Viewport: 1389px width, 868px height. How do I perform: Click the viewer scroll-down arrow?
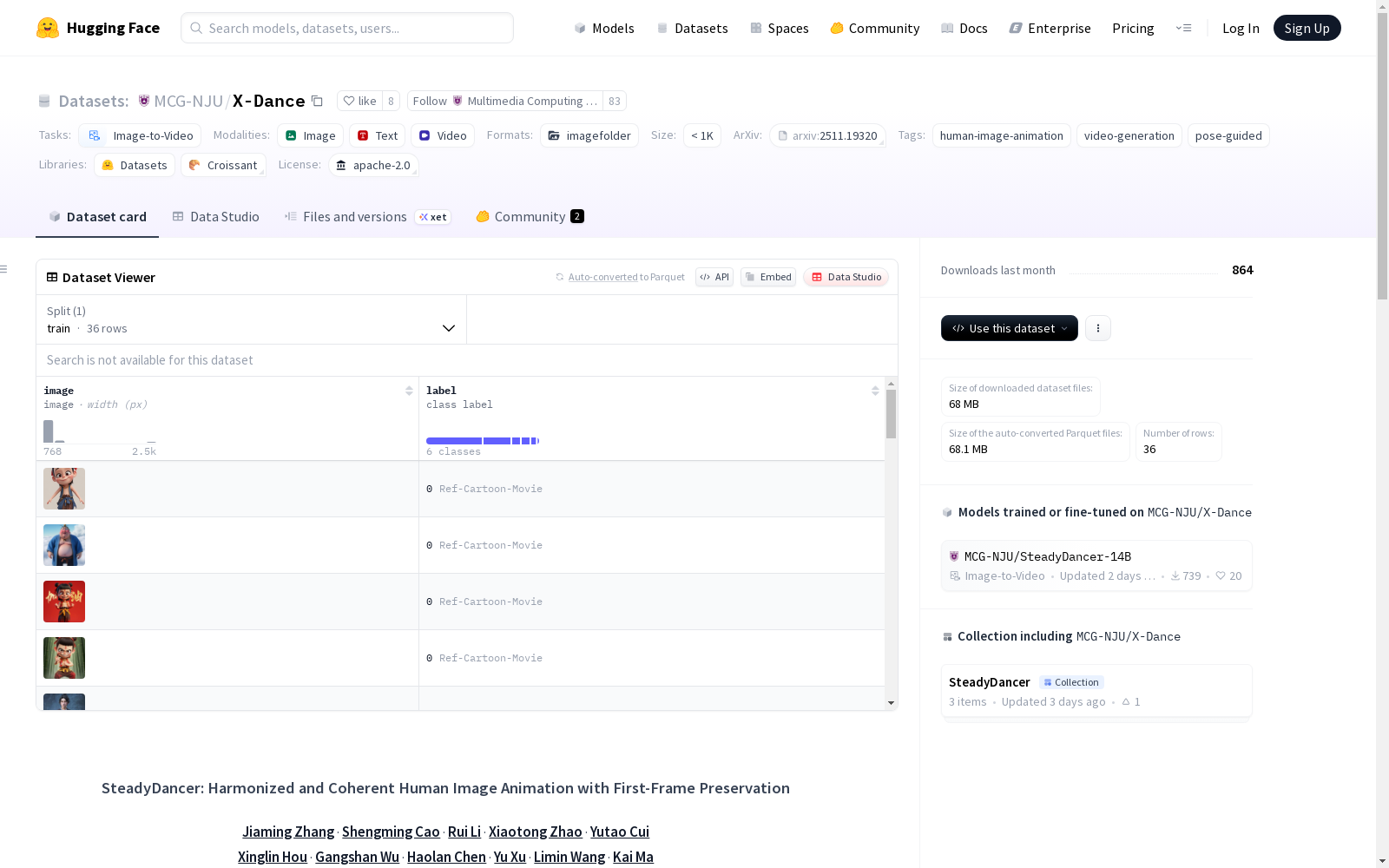click(x=891, y=703)
